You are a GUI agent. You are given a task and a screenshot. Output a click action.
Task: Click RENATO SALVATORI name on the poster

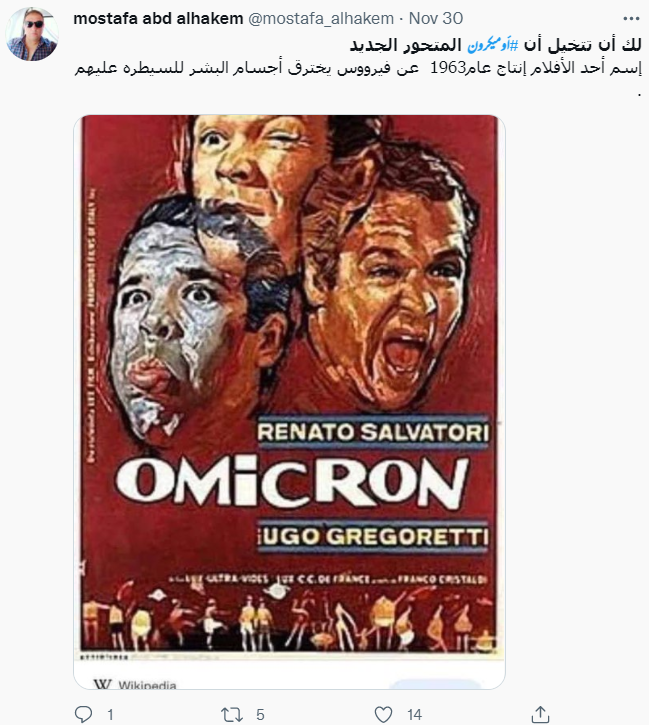point(373,433)
